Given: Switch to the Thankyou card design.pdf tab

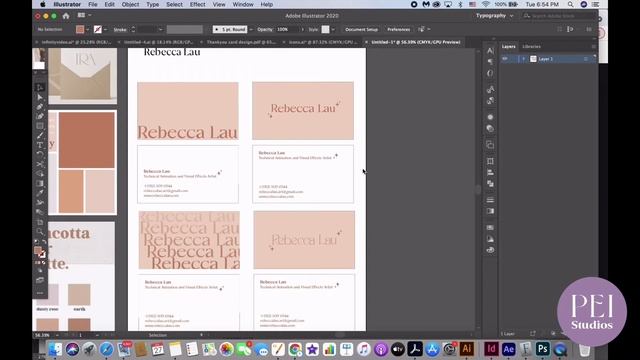Looking at the screenshot, I should 241,42.
